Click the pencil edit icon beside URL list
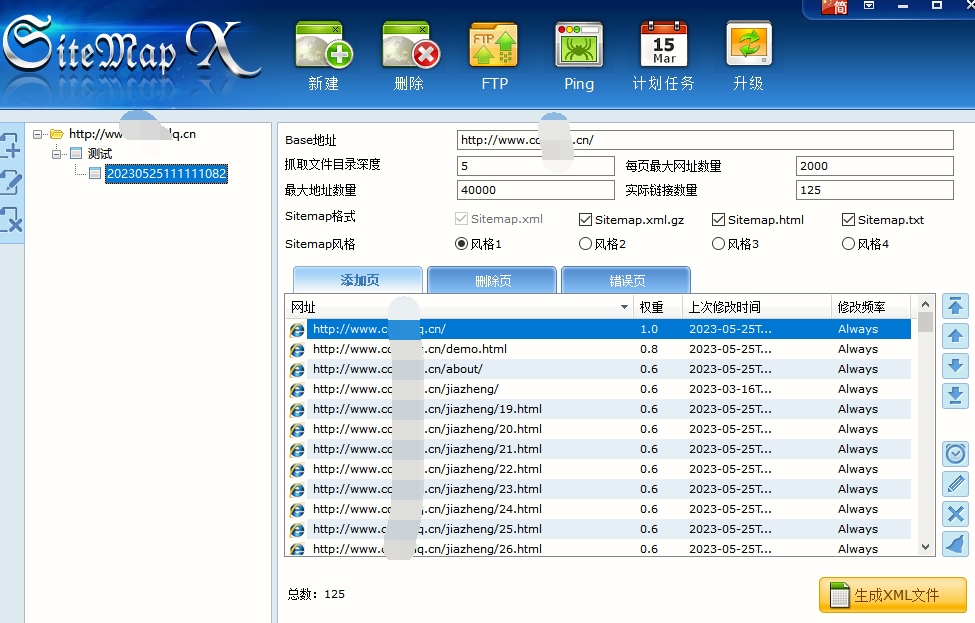The height and width of the screenshot is (623, 975). (x=956, y=484)
